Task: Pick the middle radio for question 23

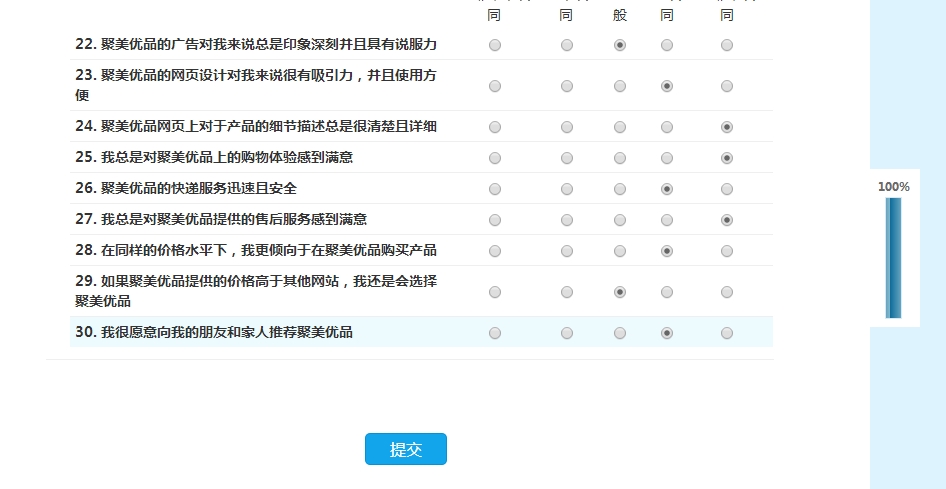Action: [620, 86]
